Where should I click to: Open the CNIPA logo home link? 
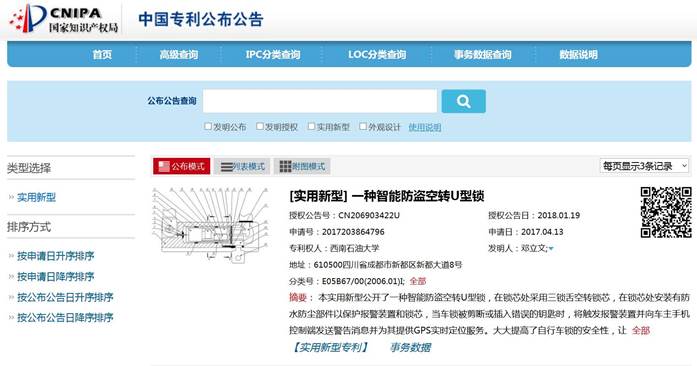pos(64,19)
